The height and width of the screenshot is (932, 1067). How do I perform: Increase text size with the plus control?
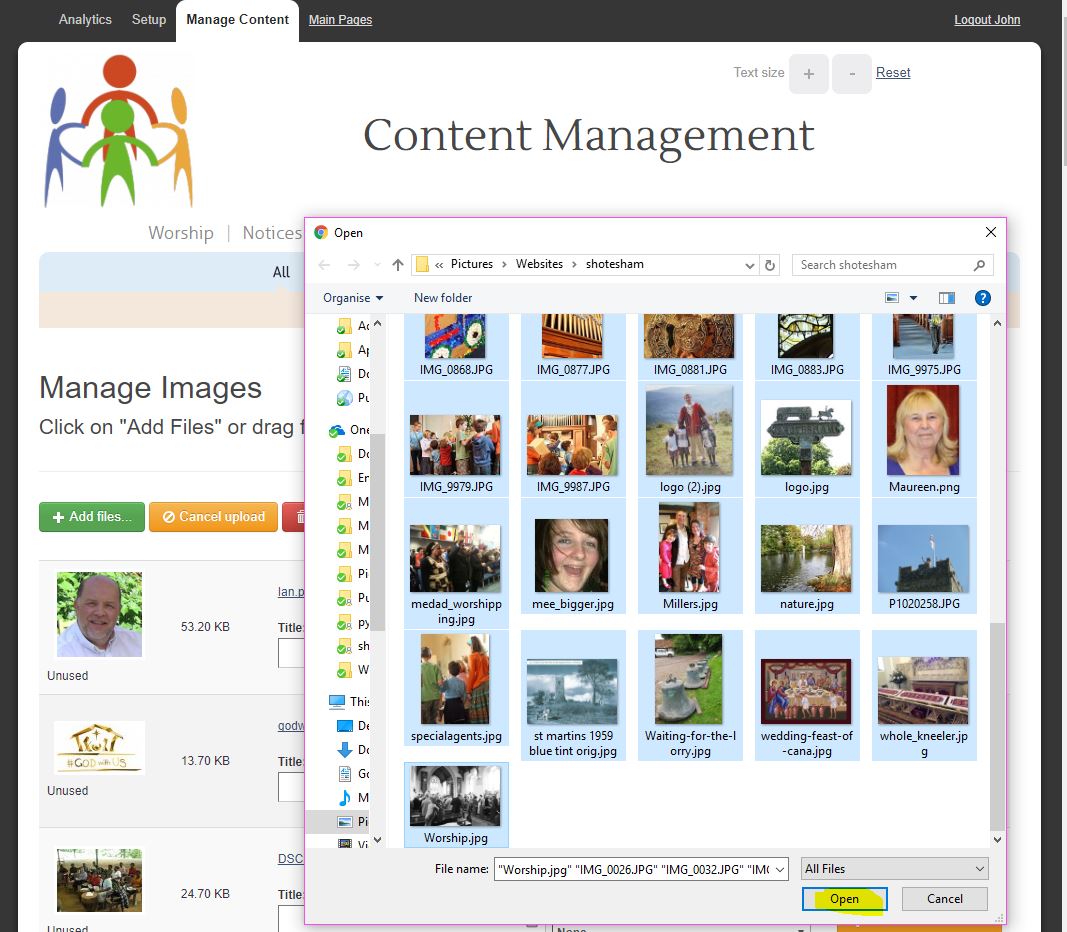[x=809, y=73]
